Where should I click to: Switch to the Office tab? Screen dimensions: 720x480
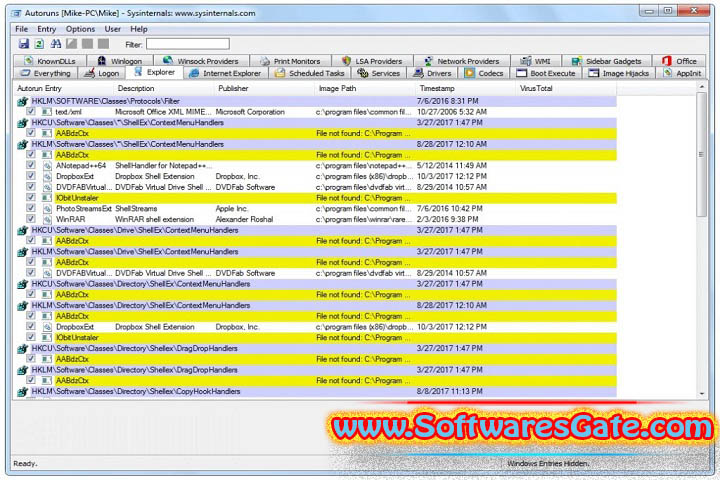point(680,61)
